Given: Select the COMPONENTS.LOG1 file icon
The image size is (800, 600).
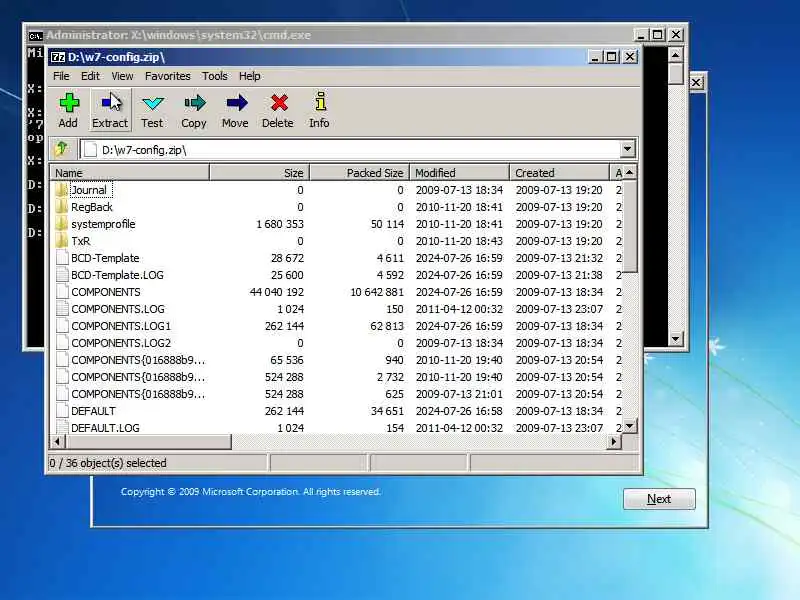Looking at the screenshot, I should [62, 326].
